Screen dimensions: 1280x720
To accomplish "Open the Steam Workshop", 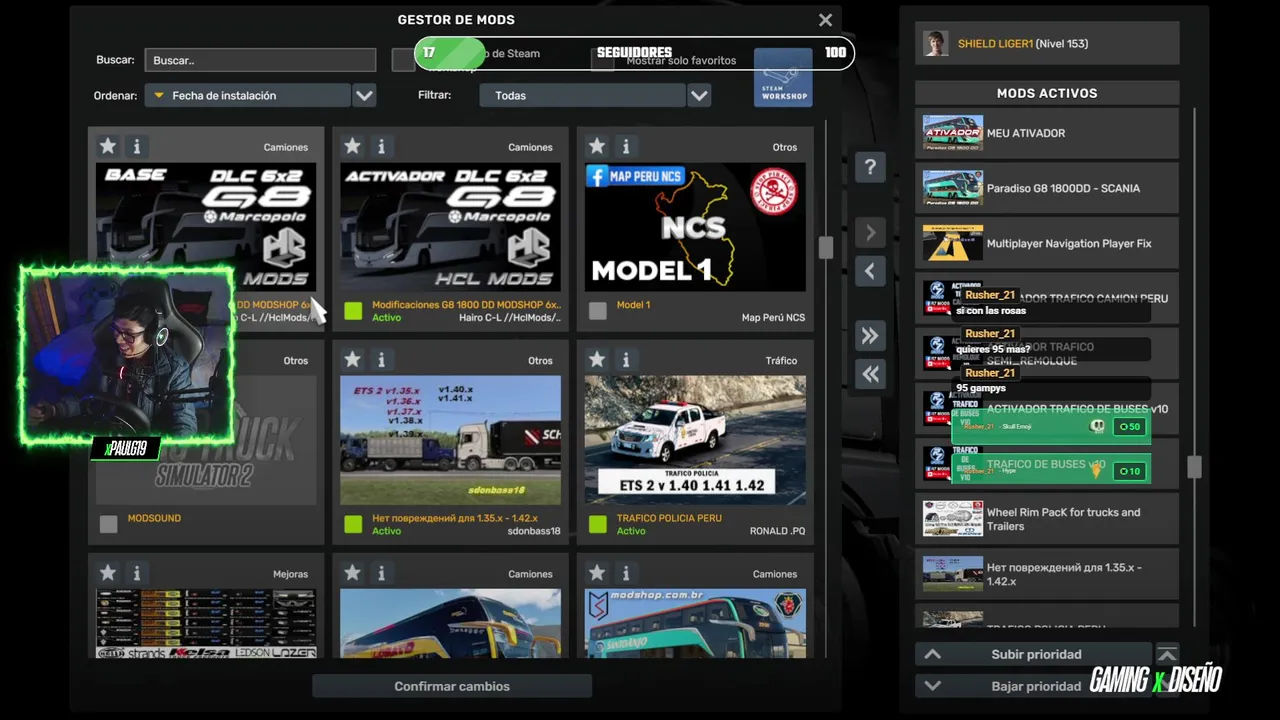I will click(x=783, y=78).
